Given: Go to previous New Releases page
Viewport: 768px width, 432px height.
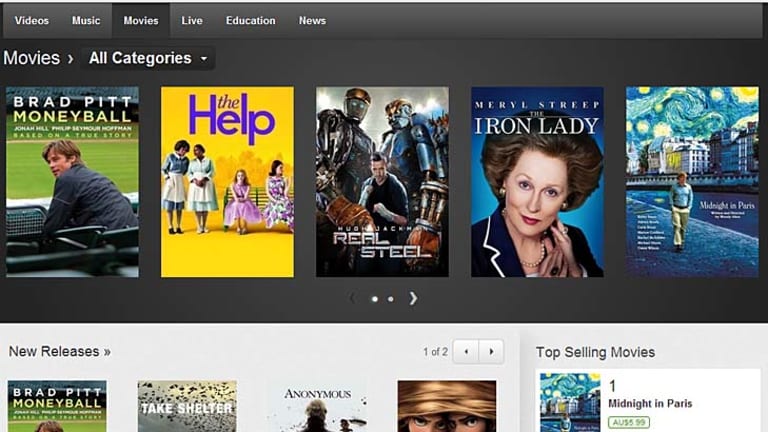Looking at the screenshot, I should pyautogui.click(x=466, y=352).
